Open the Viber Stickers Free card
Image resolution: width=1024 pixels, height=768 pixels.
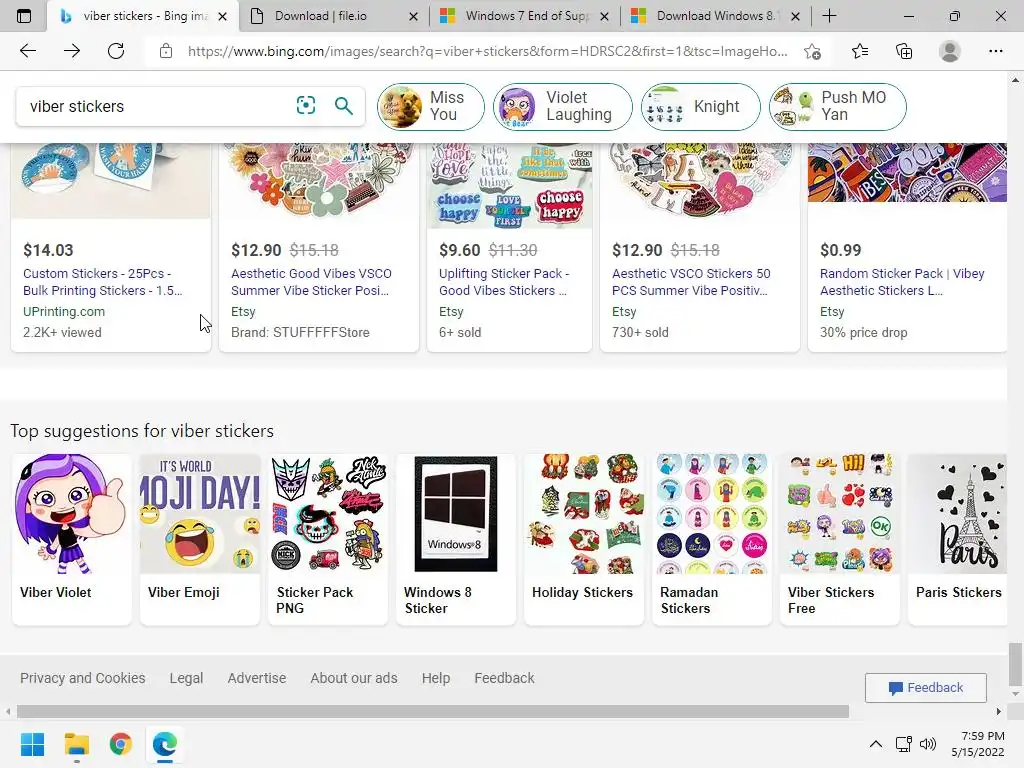[x=840, y=539]
